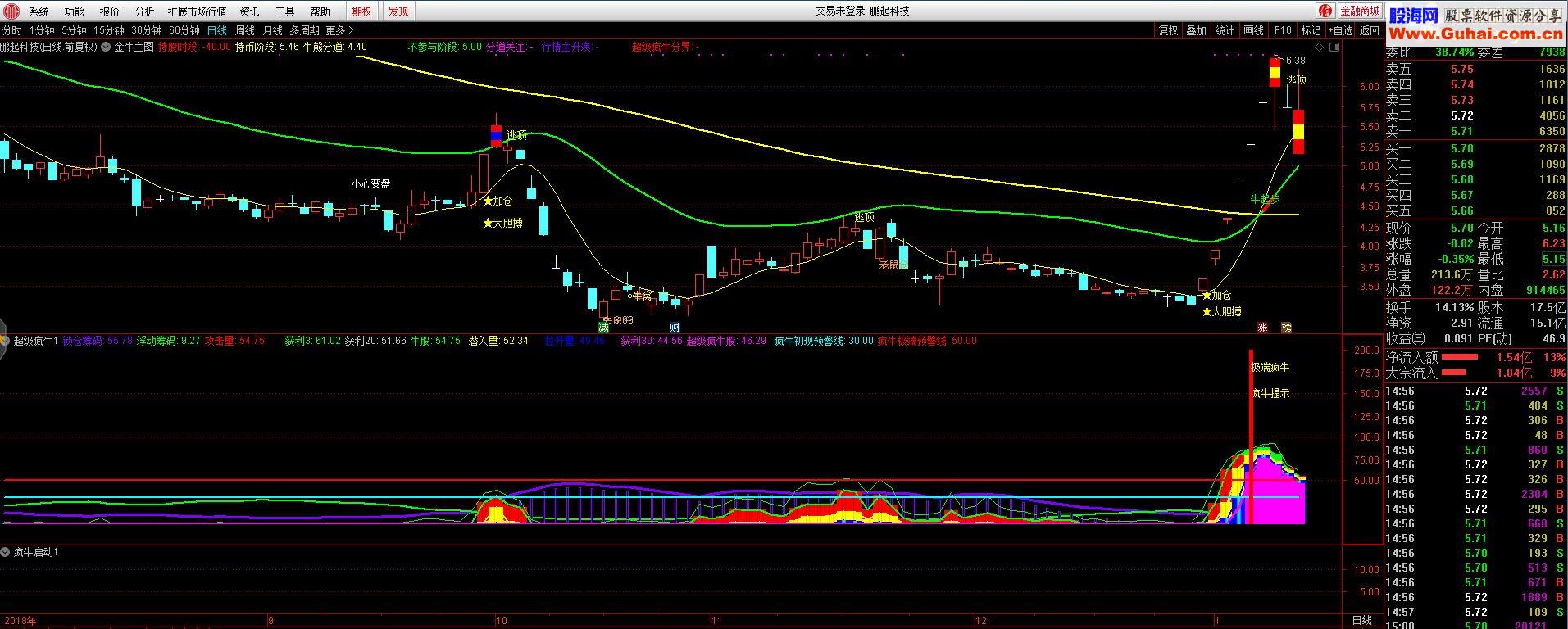Switch to 周线 weekly period
The width and height of the screenshot is (1568, 629).
[245, 30]
